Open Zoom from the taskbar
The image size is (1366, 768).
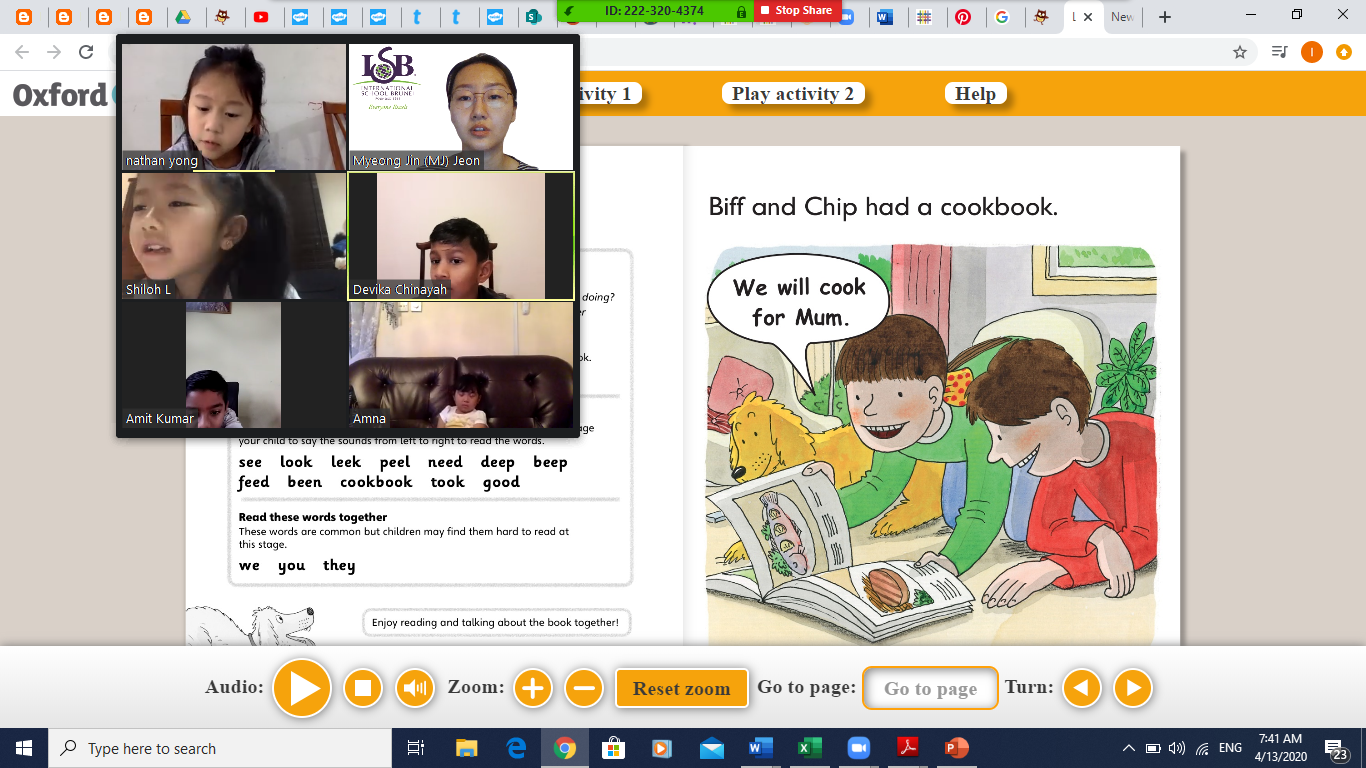[x=858, y=748]
